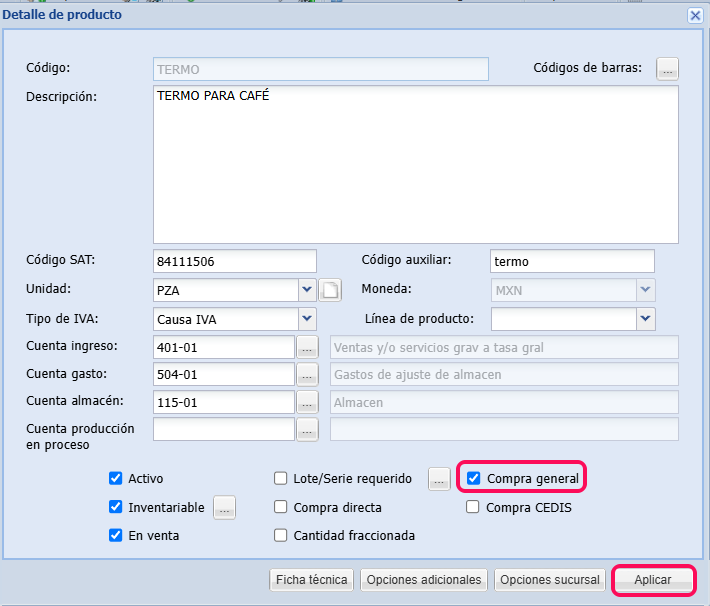710x606 pixels.
Task: Open Cuenta almacén lookup ellipsis button
Action: pos(307,402)
